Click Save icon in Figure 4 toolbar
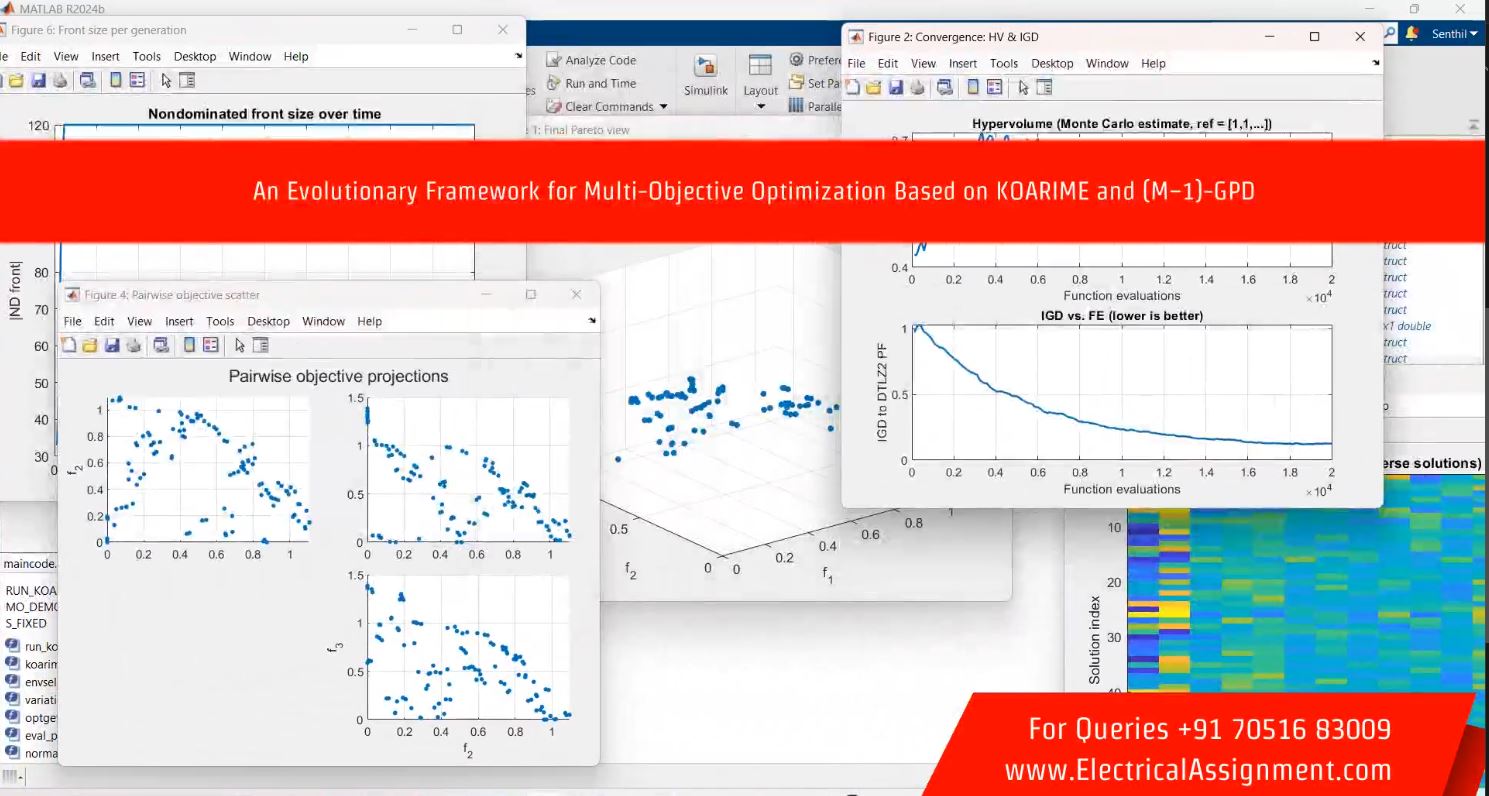Screen dimensions: 1489x796 [112, 345]
